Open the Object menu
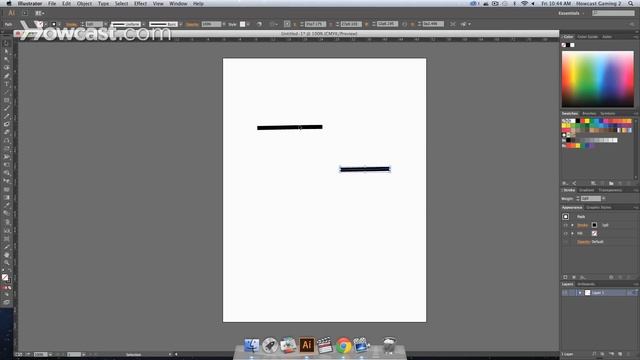The image size is (640, 360). click(84, 3)
